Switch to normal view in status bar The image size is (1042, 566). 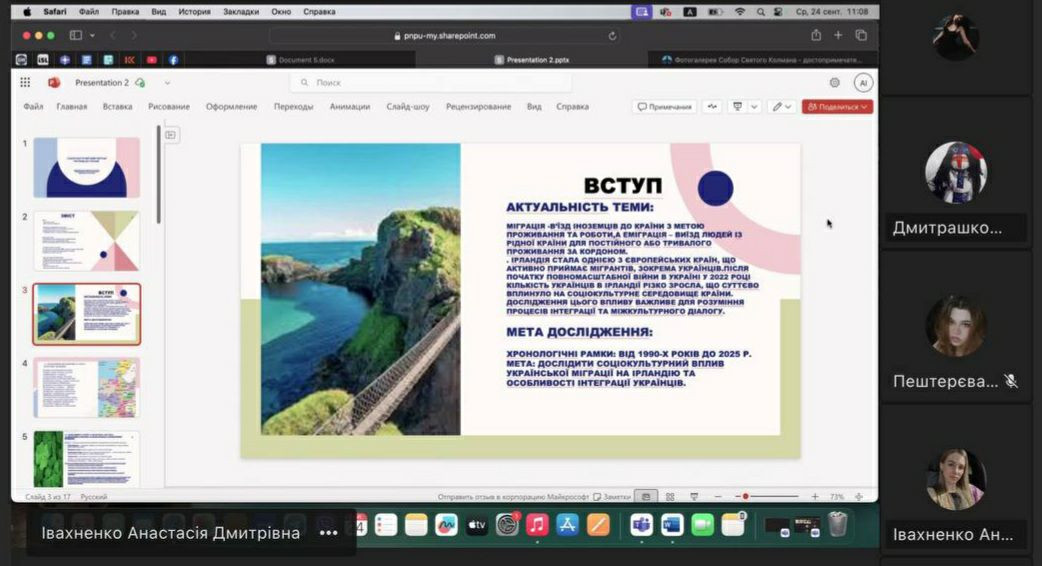[647, 496]
